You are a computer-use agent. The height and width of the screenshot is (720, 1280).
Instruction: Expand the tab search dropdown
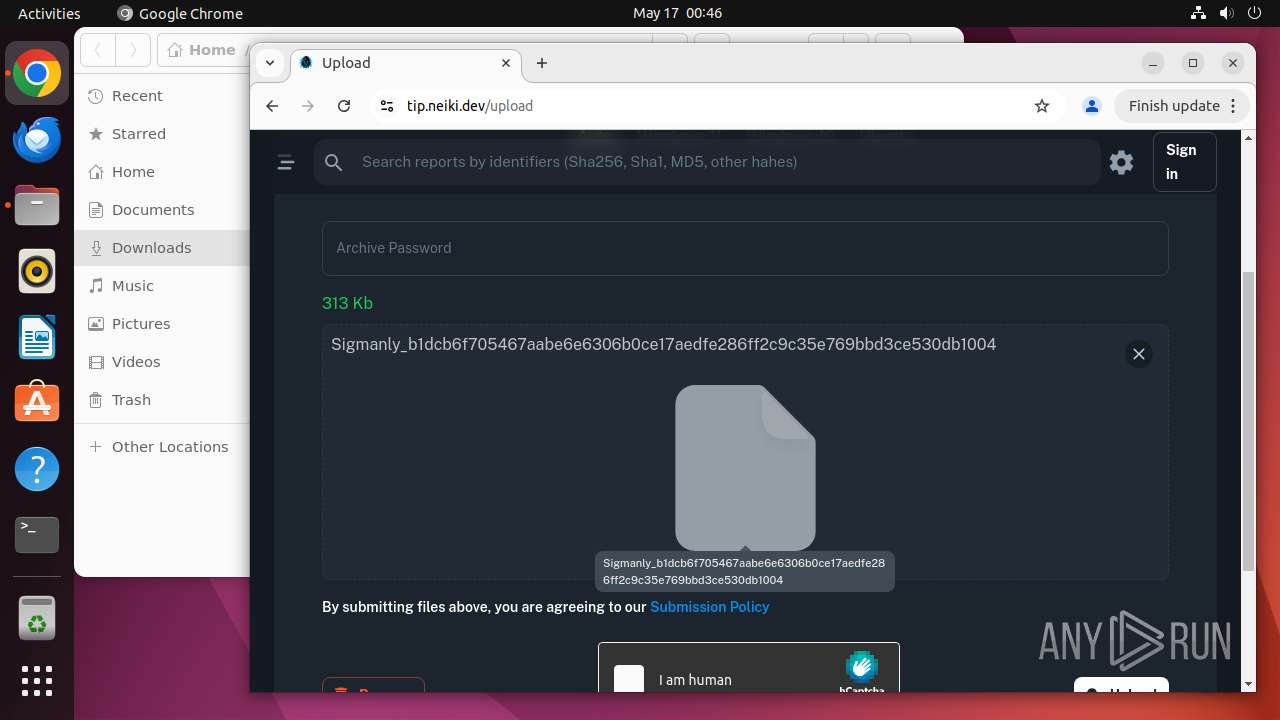coord(270,63)
